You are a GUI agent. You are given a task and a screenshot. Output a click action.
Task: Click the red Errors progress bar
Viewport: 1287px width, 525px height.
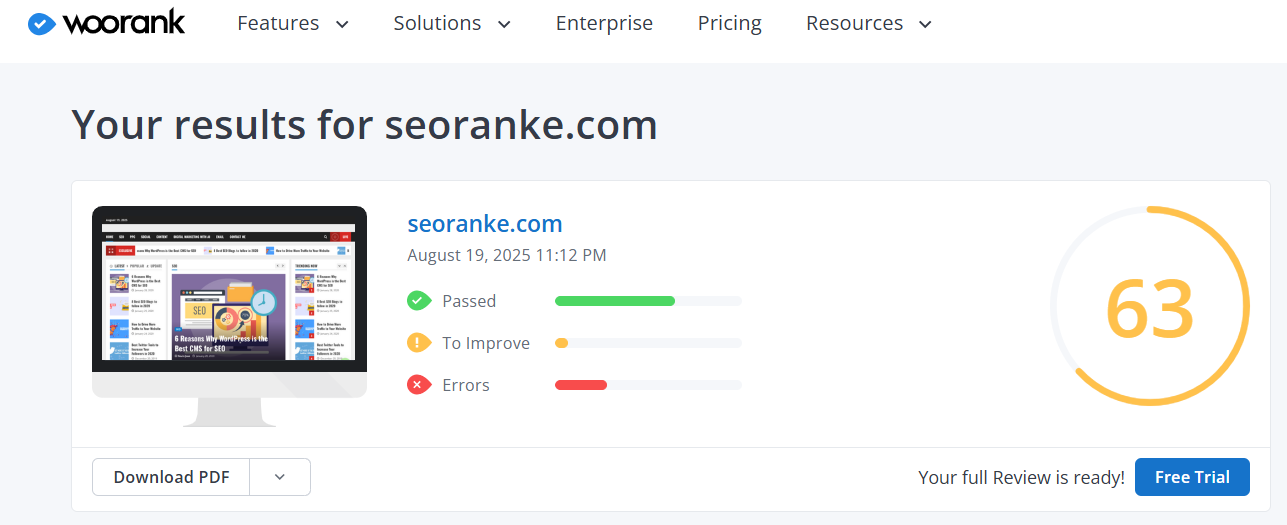(x=581, y=385)
